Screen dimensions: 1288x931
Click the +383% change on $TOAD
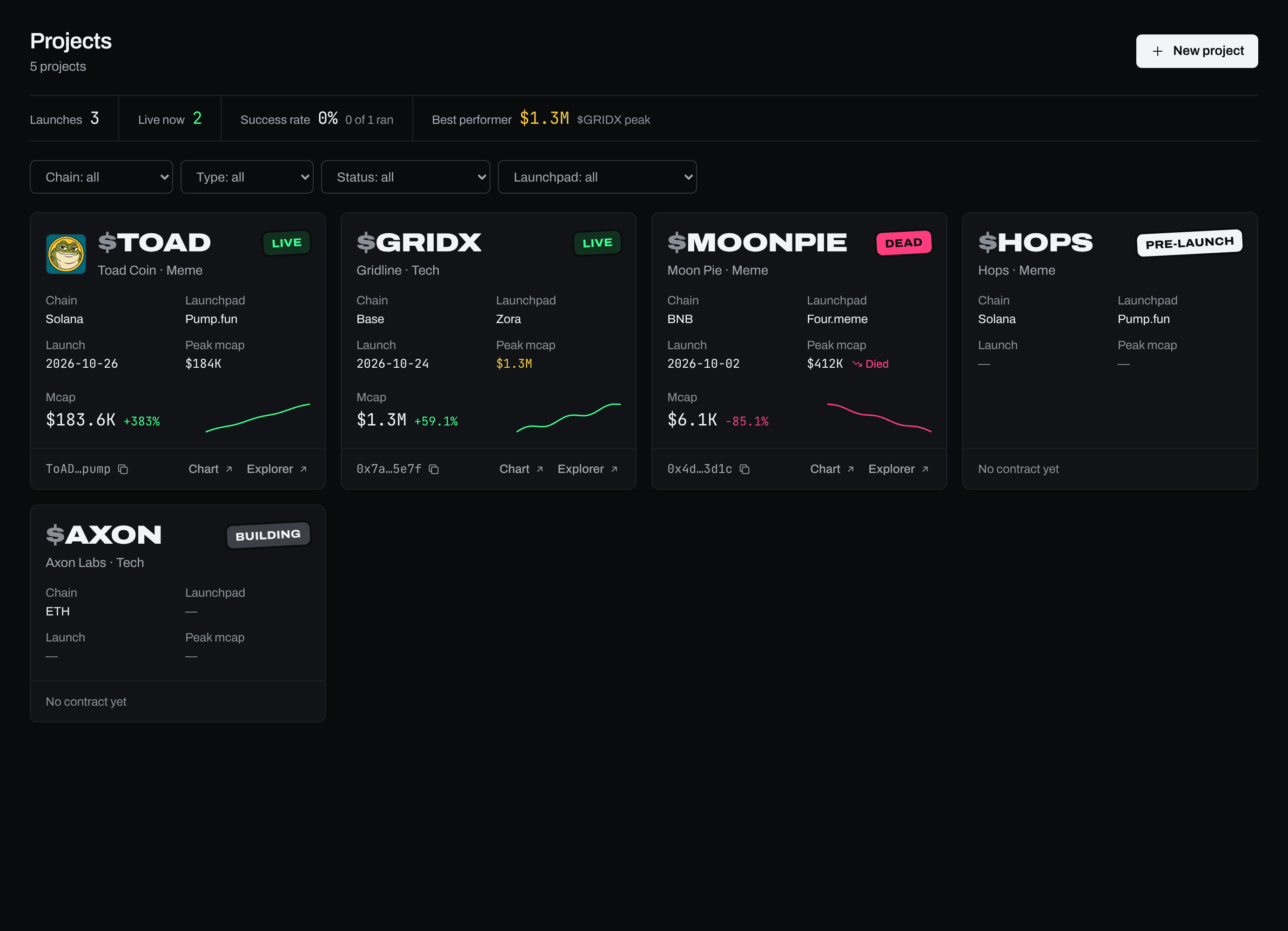141,421
